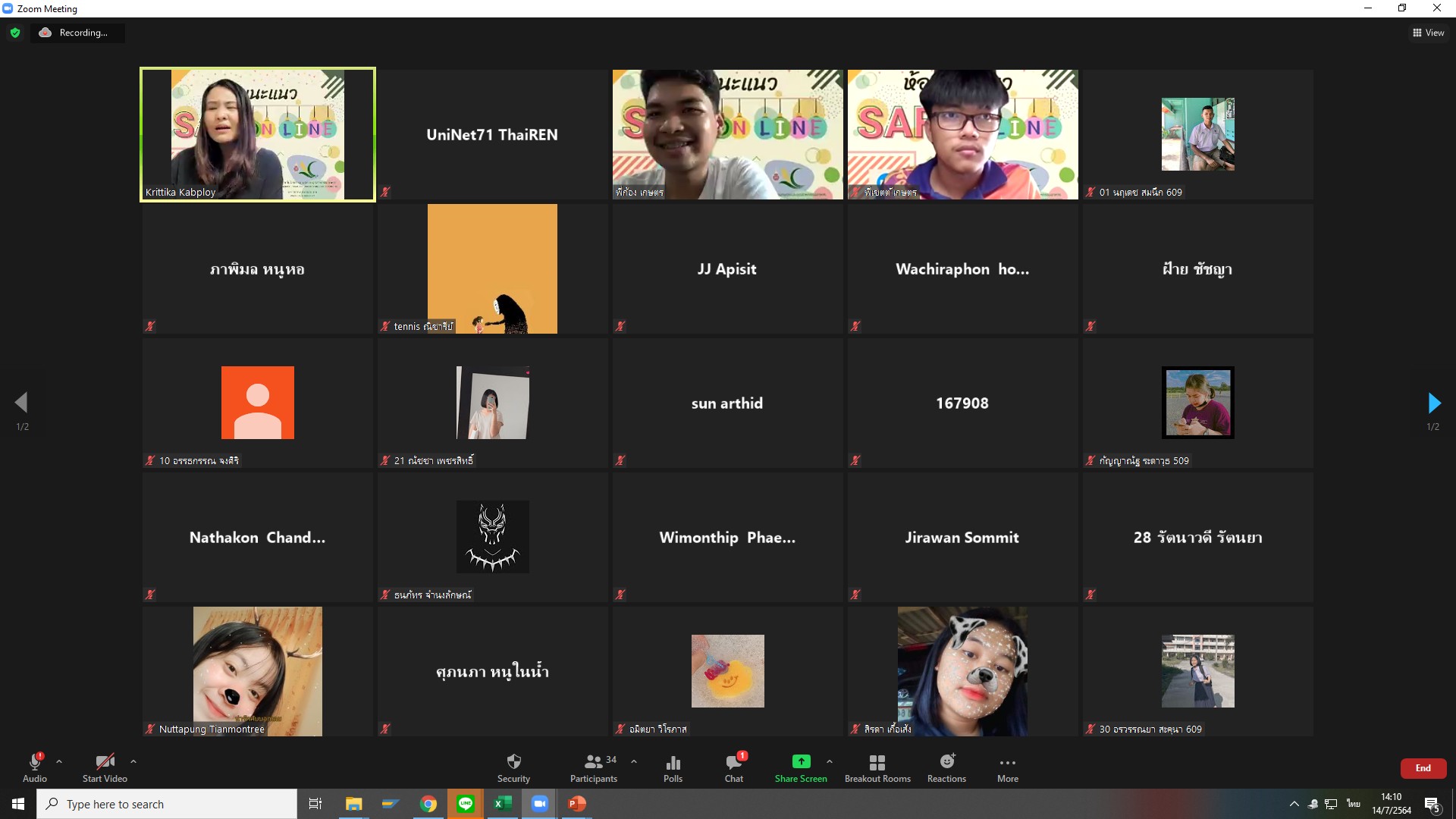Select Krittika Kabploy's video tile
Viewport: 1456px width, 819px height.
point(258,134)
